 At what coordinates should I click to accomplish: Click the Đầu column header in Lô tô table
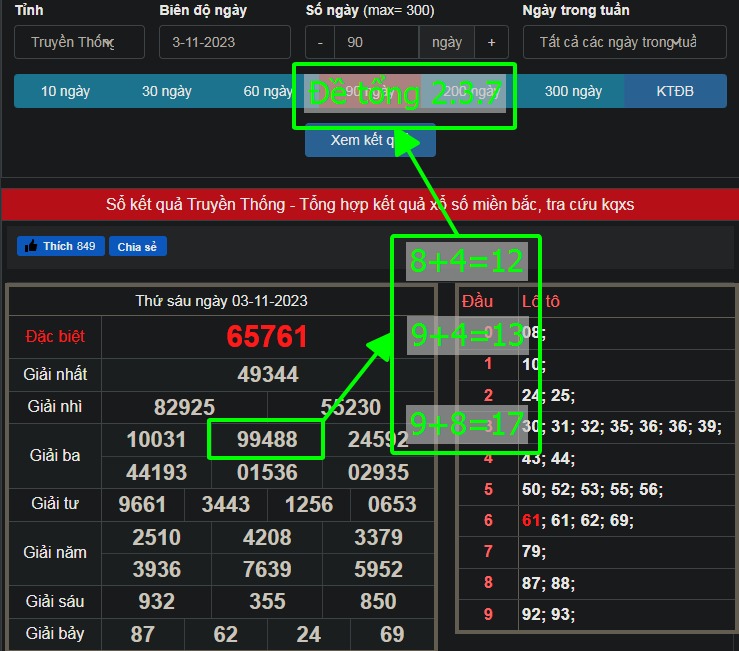click(x=478, y=301)
